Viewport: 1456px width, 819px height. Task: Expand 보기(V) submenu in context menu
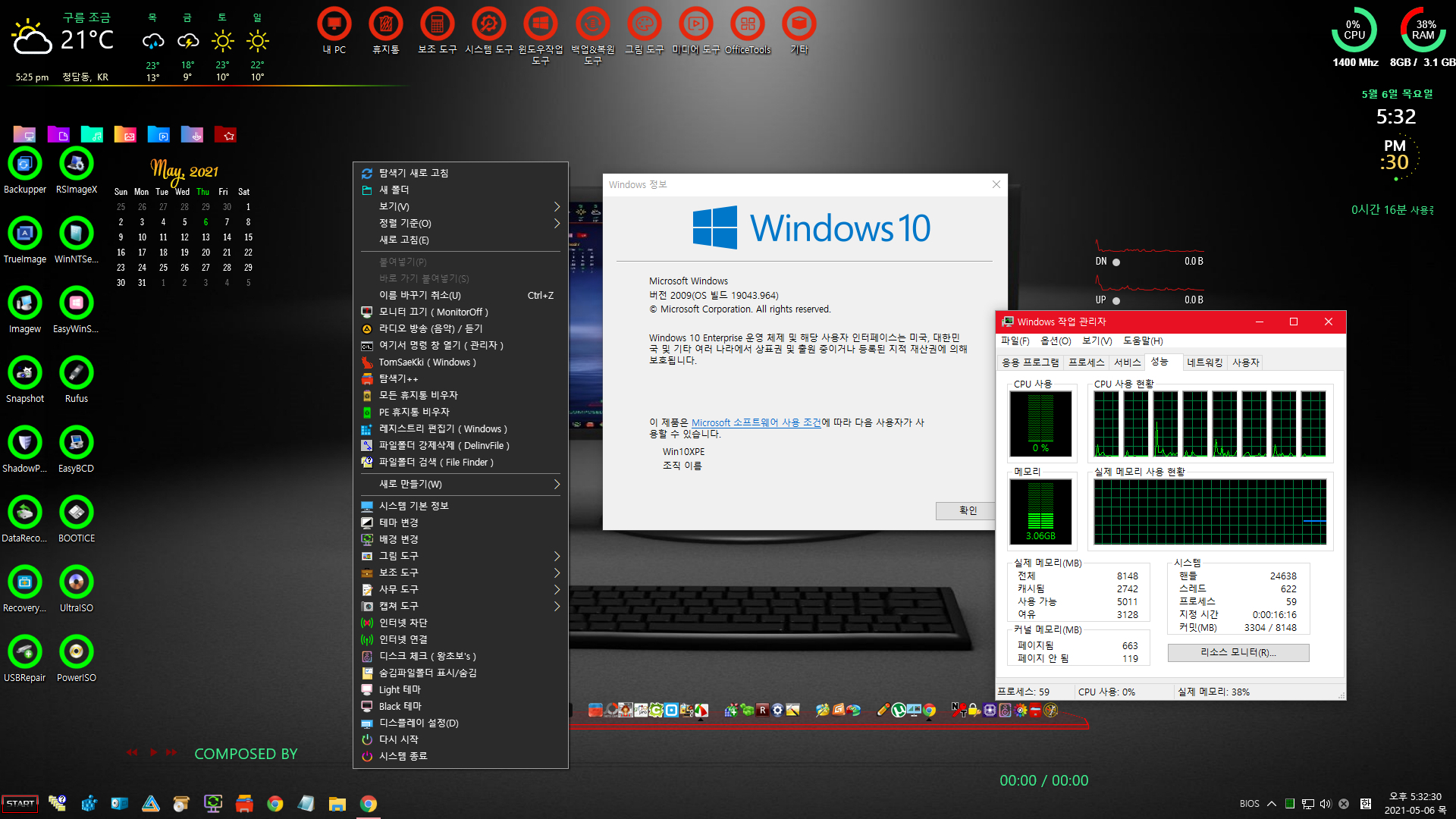(460, 206)
